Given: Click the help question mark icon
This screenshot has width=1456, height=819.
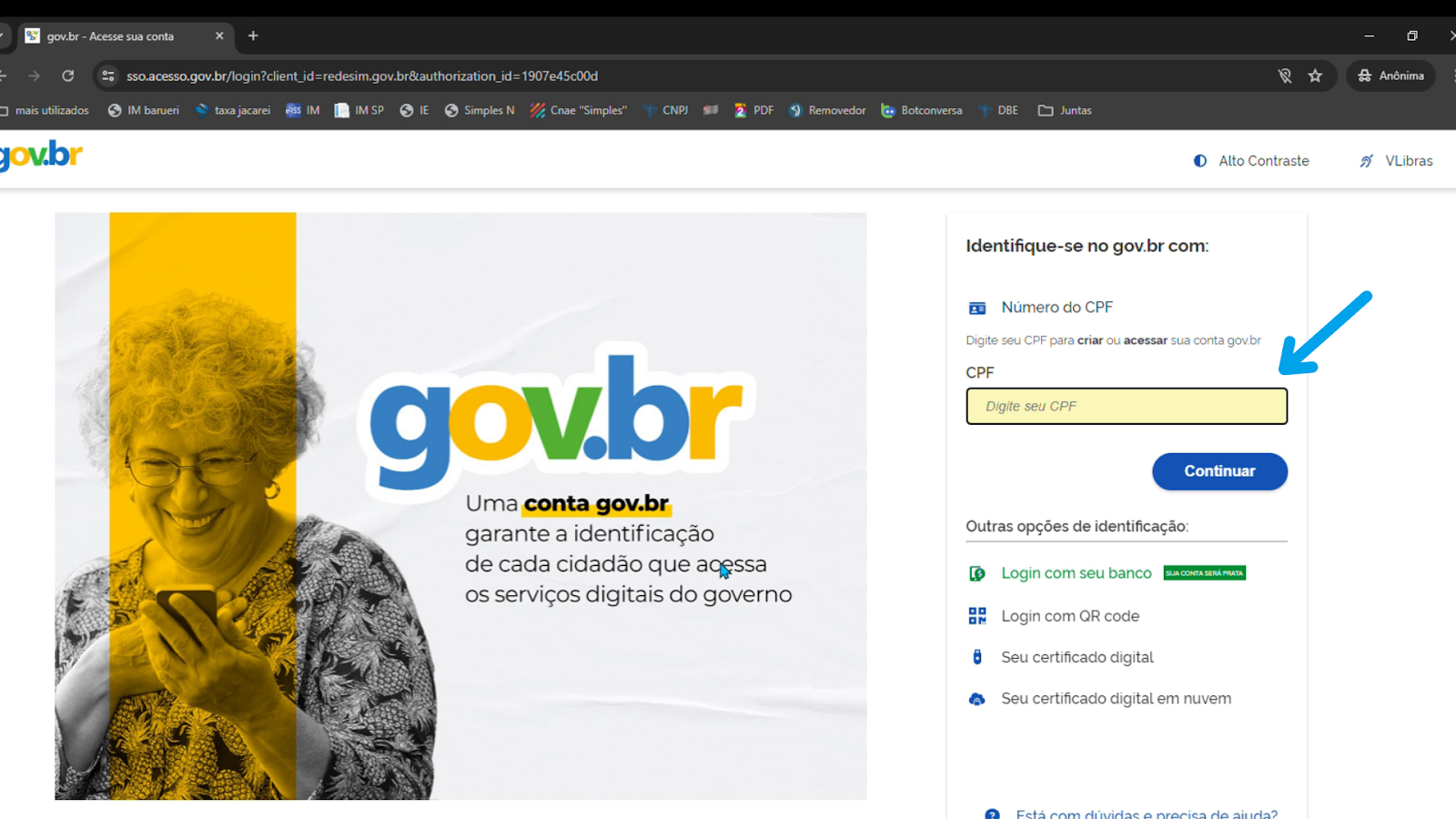Looking at the screenshot, I should (x=992, y=814).
